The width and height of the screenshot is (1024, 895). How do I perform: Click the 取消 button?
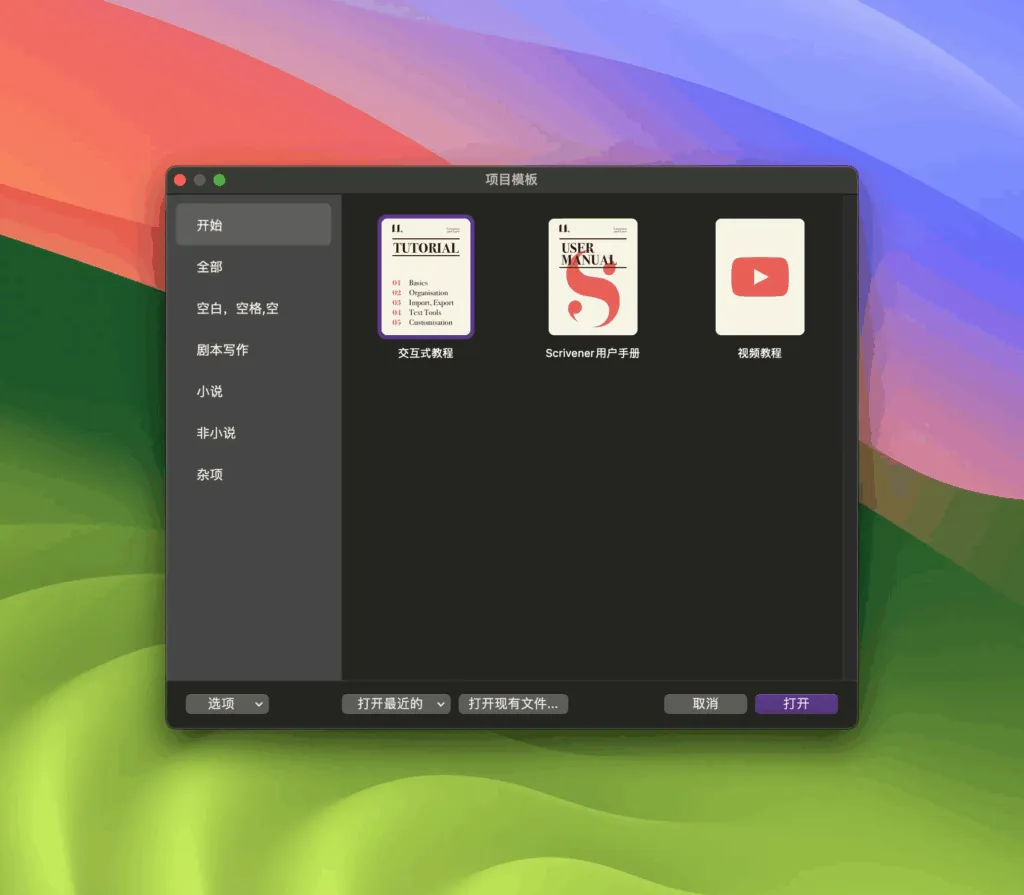tap(705, 704)
